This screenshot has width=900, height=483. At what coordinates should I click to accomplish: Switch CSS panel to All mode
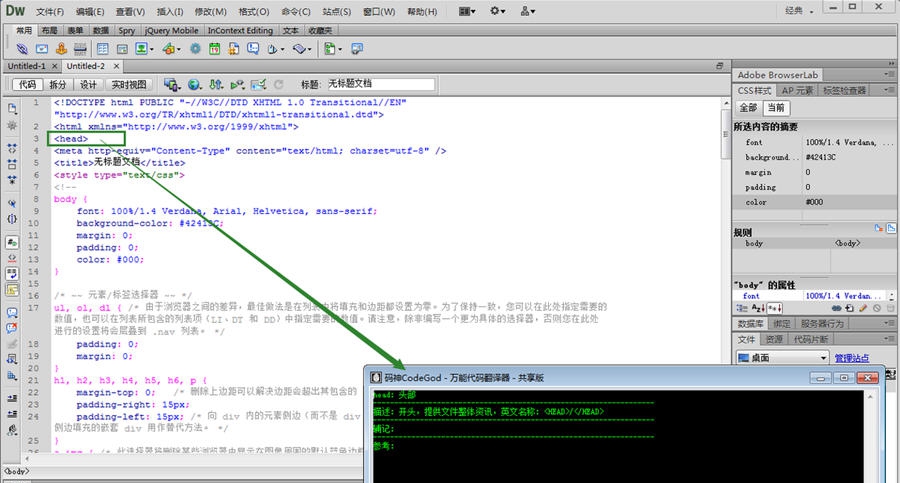747,108
